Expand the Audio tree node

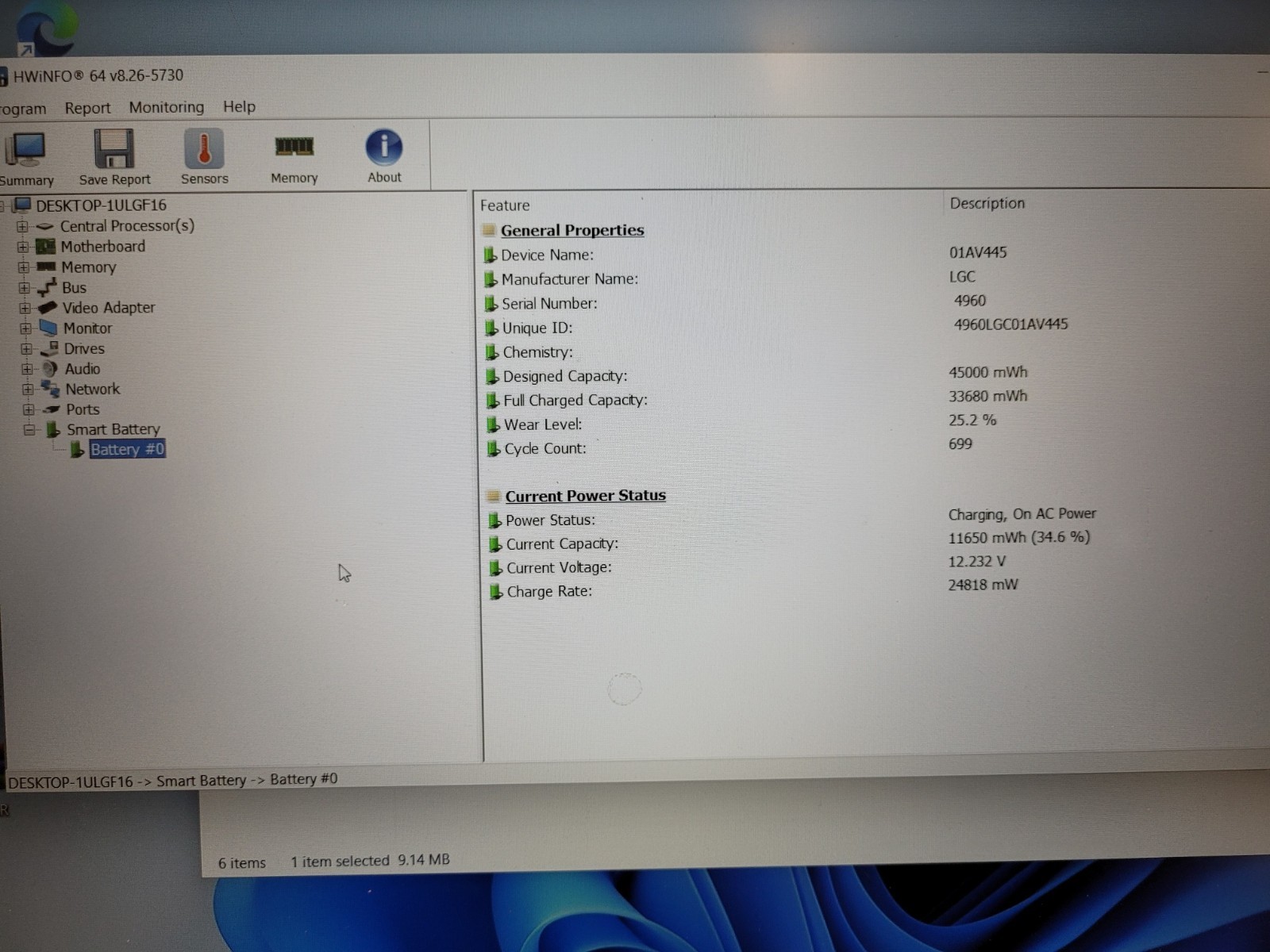27,369
